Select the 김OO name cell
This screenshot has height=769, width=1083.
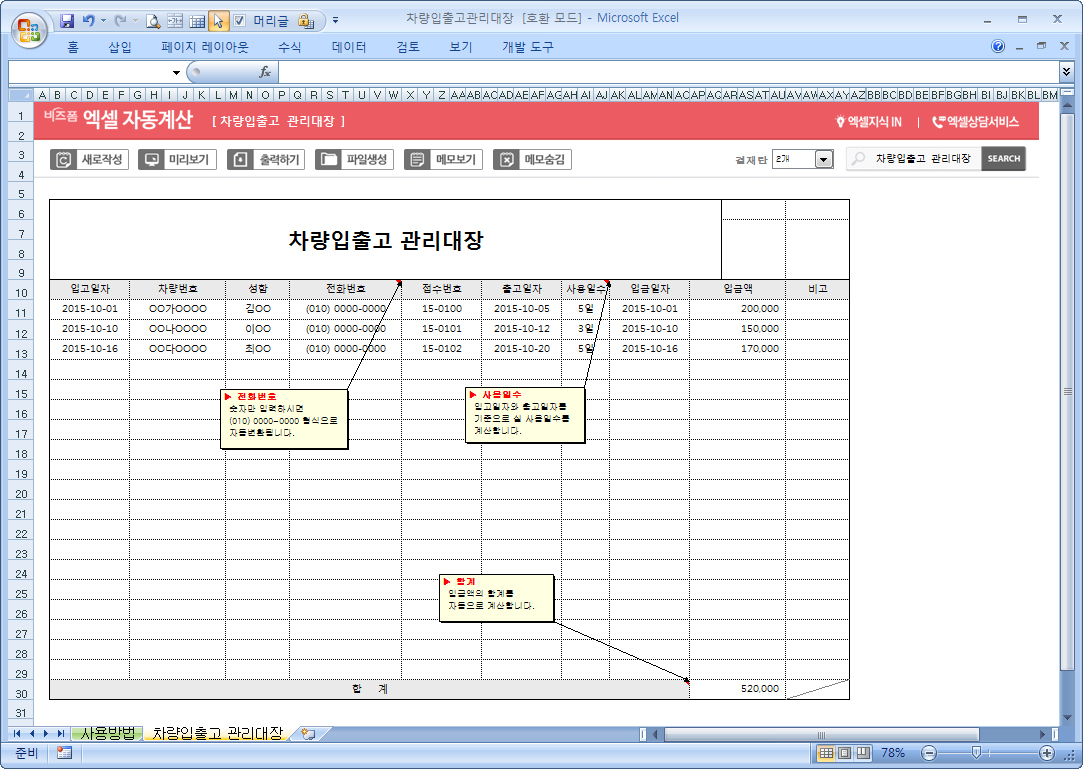point(258,309)
